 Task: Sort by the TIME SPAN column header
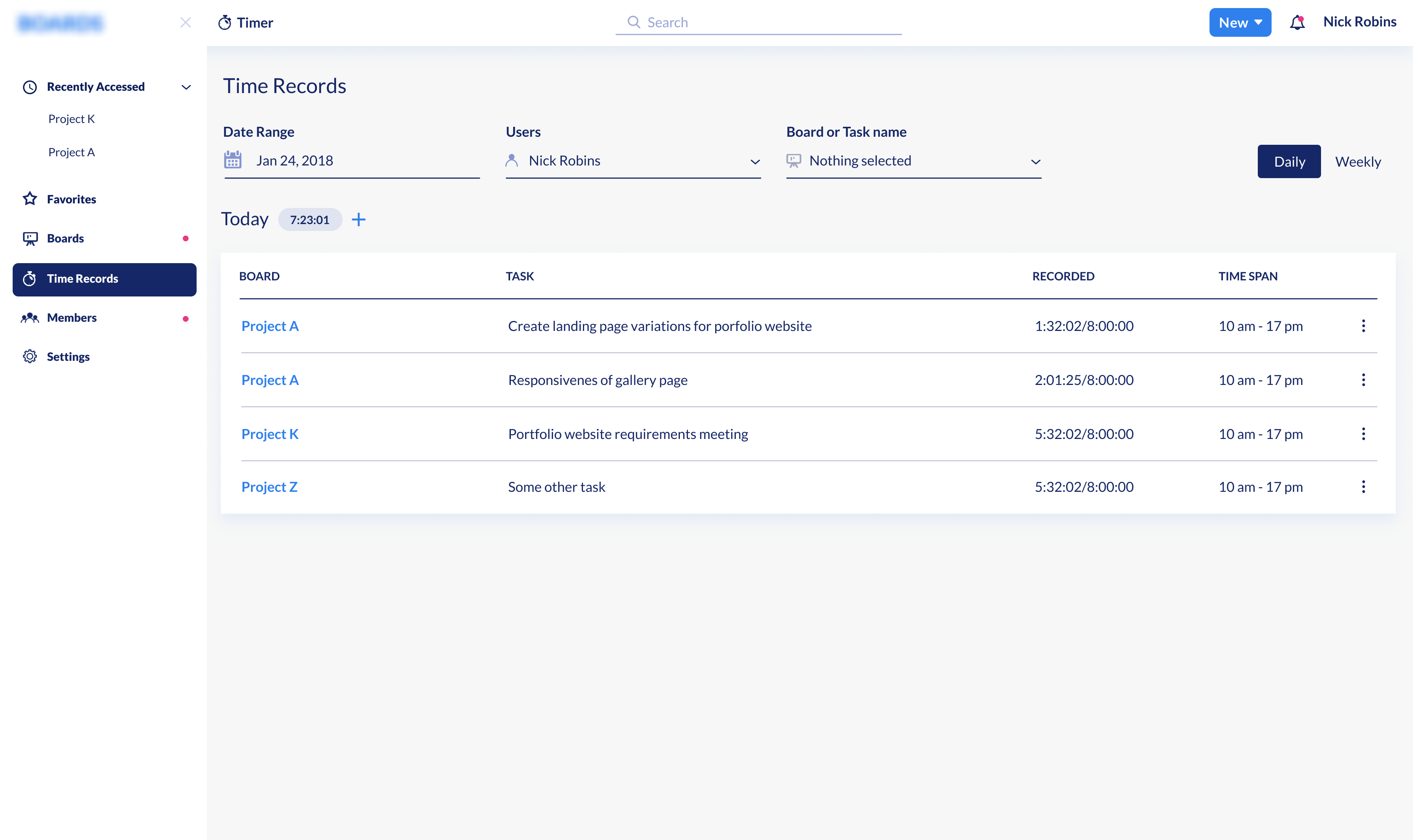coord(1247,276)
